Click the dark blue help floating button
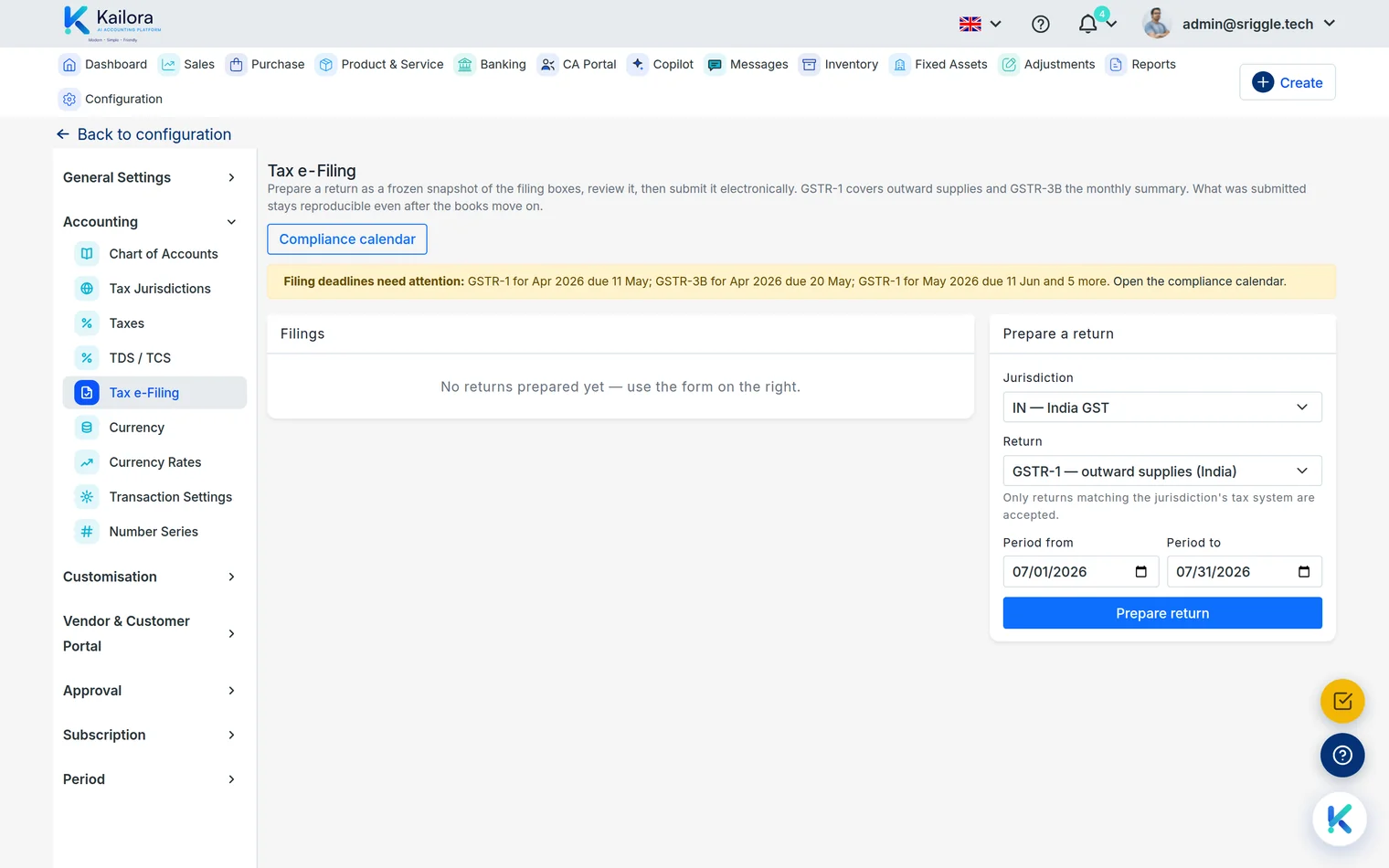The width and height of the screenshot is (1389, 868). (1342, 756)
